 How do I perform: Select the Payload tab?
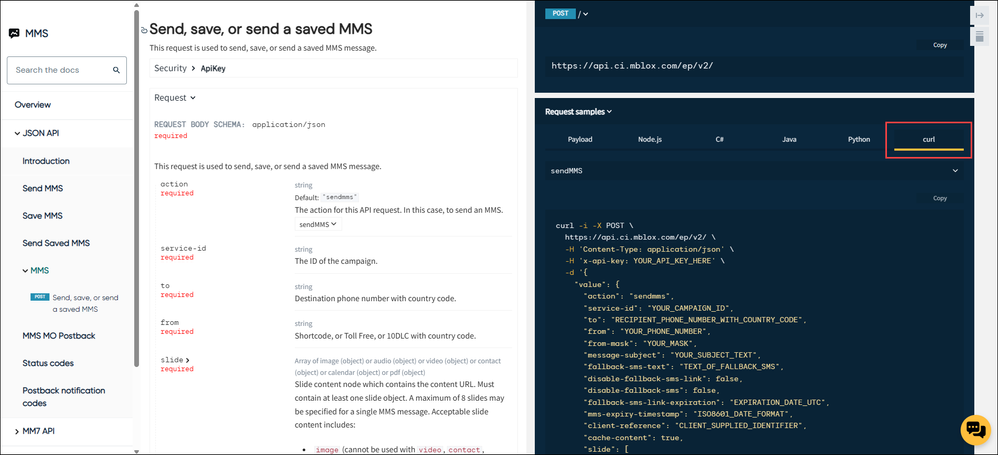[x=580, y=139]
